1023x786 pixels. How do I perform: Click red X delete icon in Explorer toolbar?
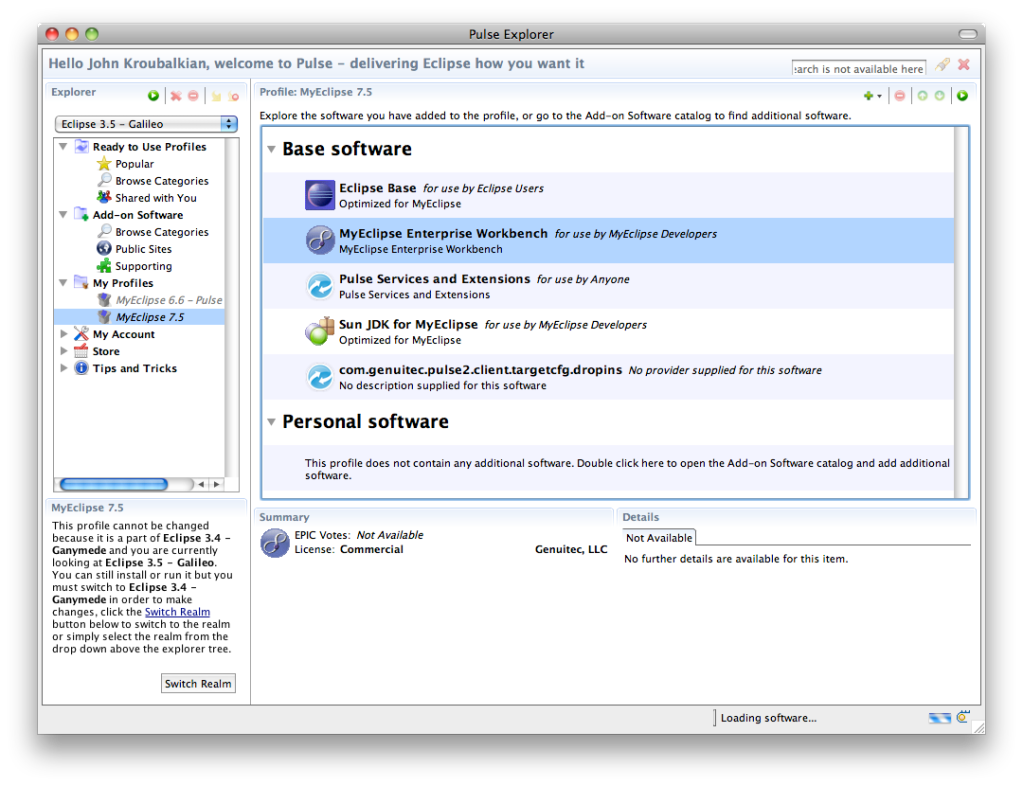[176, 96]
